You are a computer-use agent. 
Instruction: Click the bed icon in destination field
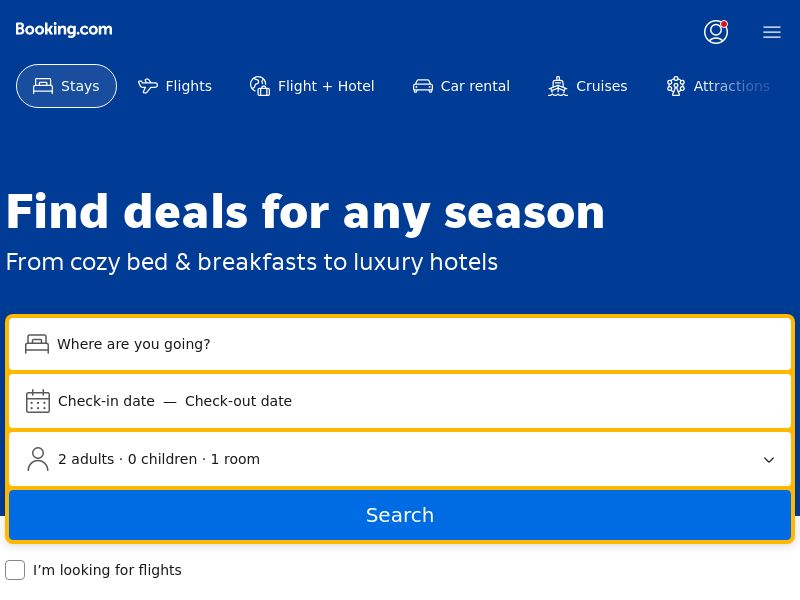(37, 344)
